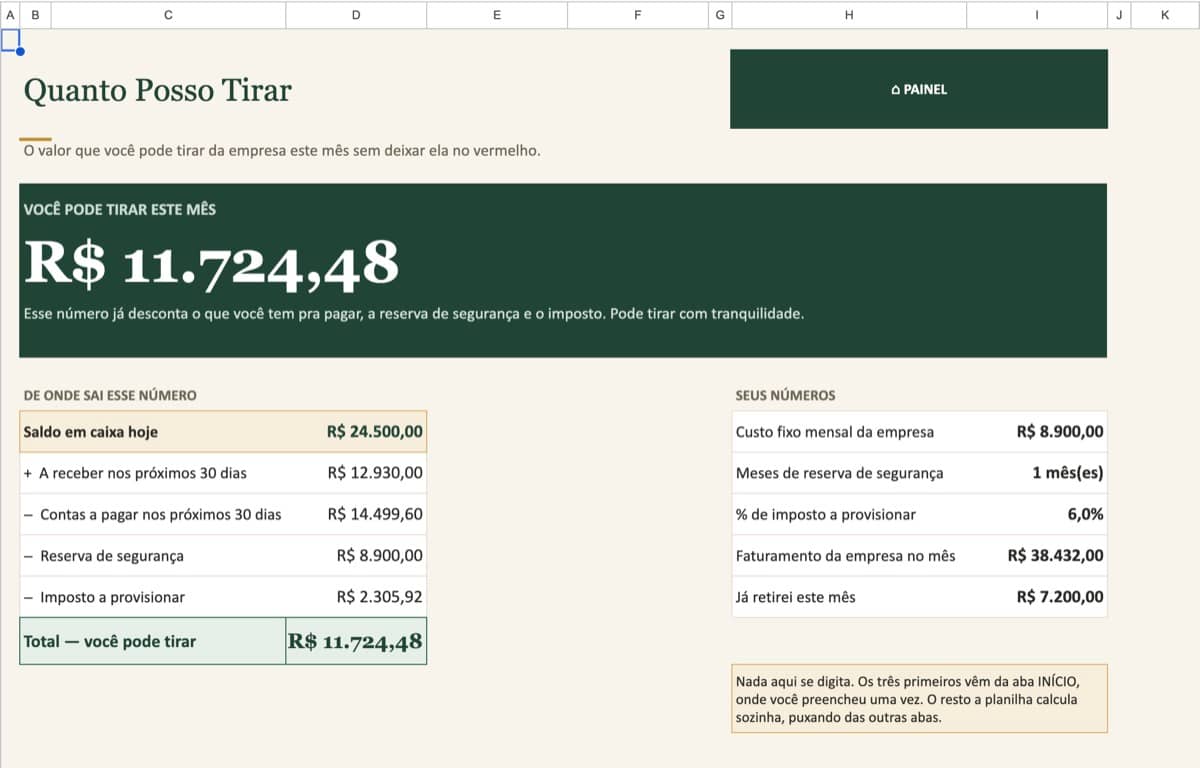
Task: Click the big green R$ 11.724,48 headline figure
Action: coord(211,264)
